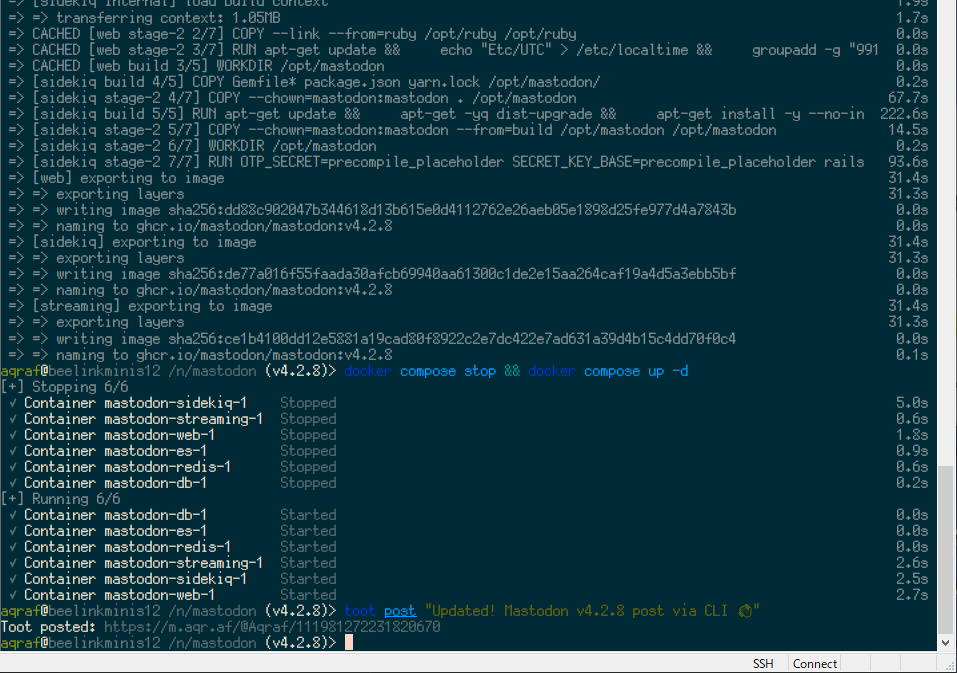Click "Stopped" status of mastodon-db-1
The height and width of the screenshot is (673, 957).
pyautogui.click(x=308, y=483)
